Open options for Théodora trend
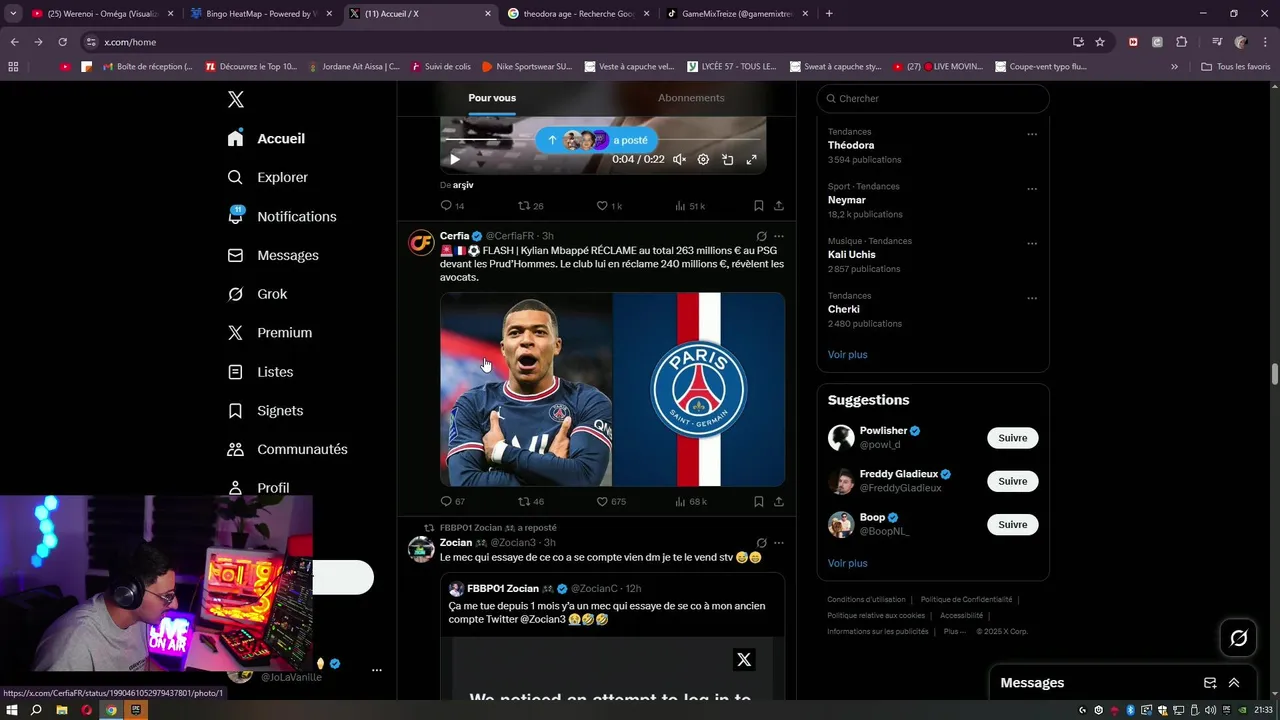Image resolution: width=1280 pixels, height=720 pixels. click(1032, 134)
